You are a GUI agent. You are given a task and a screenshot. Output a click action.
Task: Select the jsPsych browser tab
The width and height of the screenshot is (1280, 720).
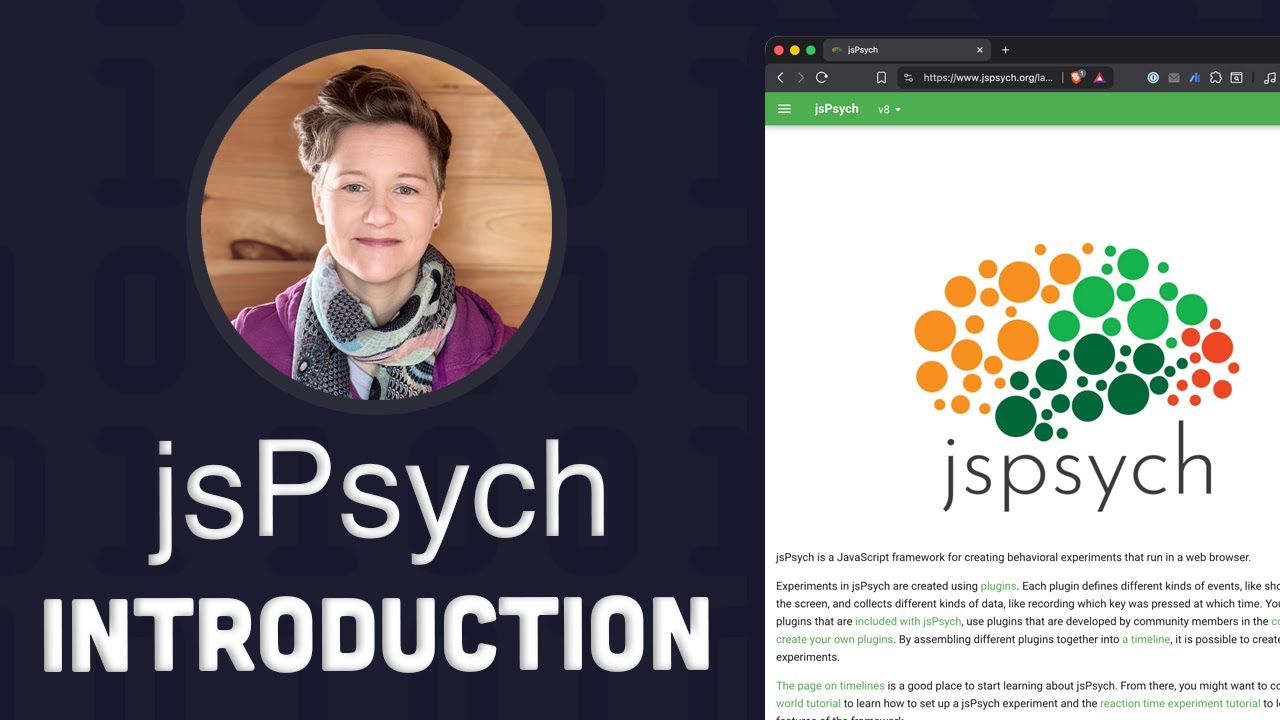point(907,50)
